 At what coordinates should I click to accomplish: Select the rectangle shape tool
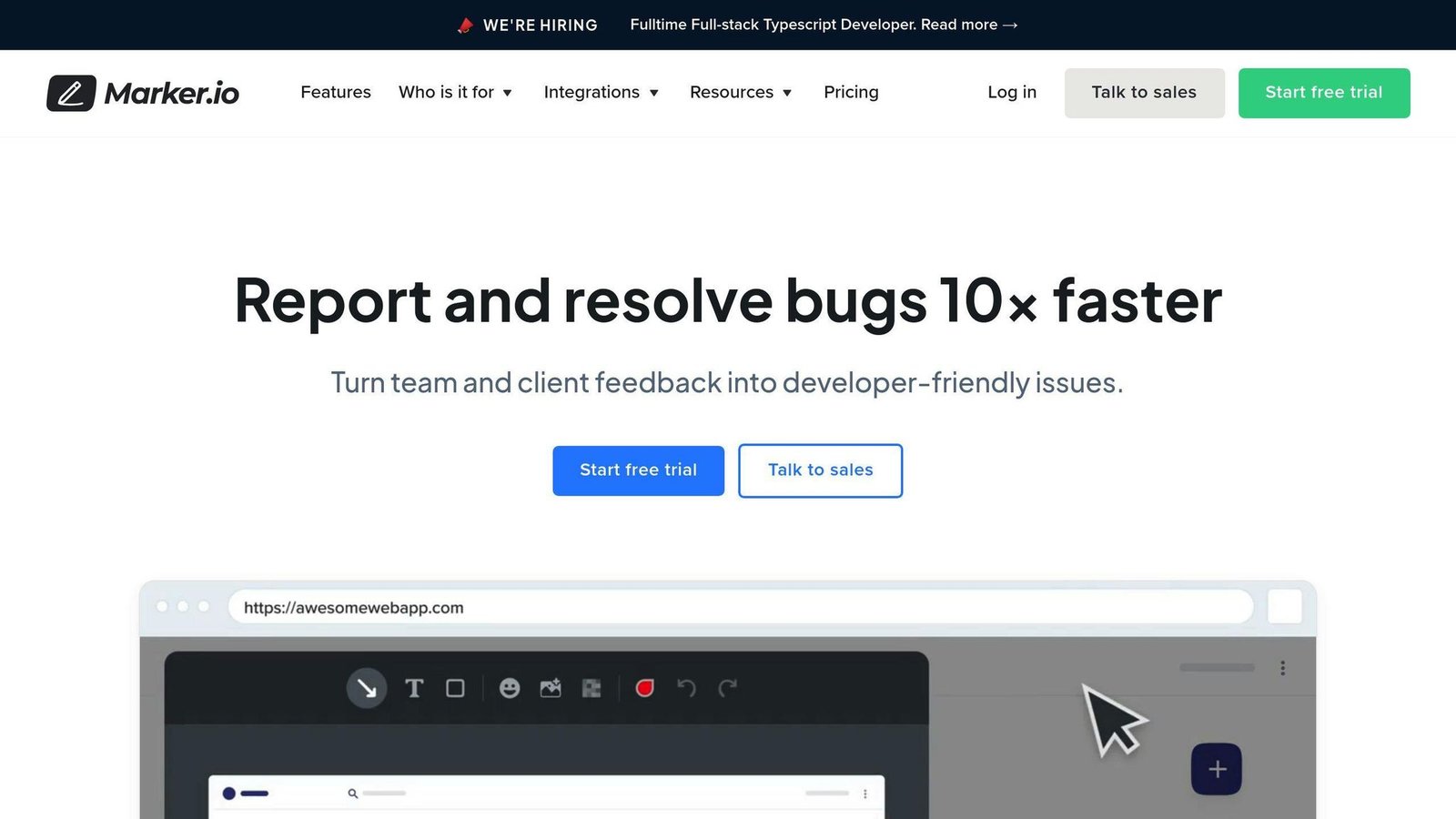pos(455,688)
